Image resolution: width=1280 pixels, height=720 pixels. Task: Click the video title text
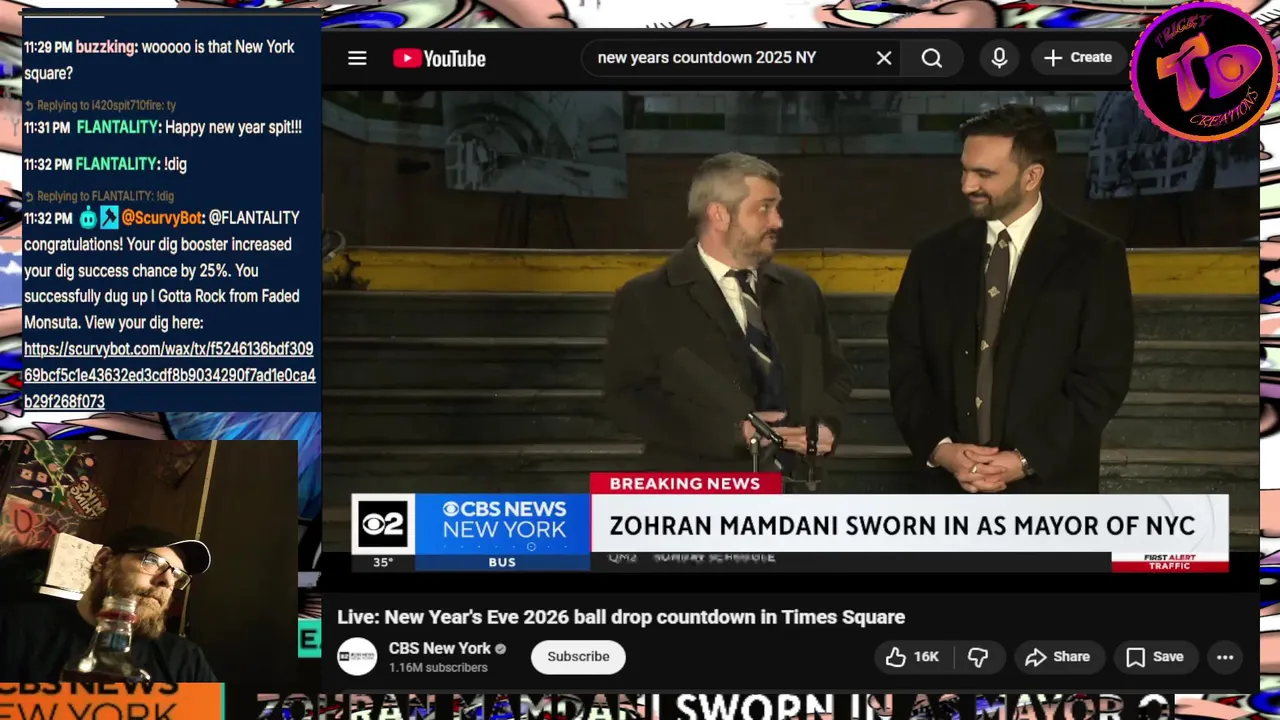click(x=621, y=617)
